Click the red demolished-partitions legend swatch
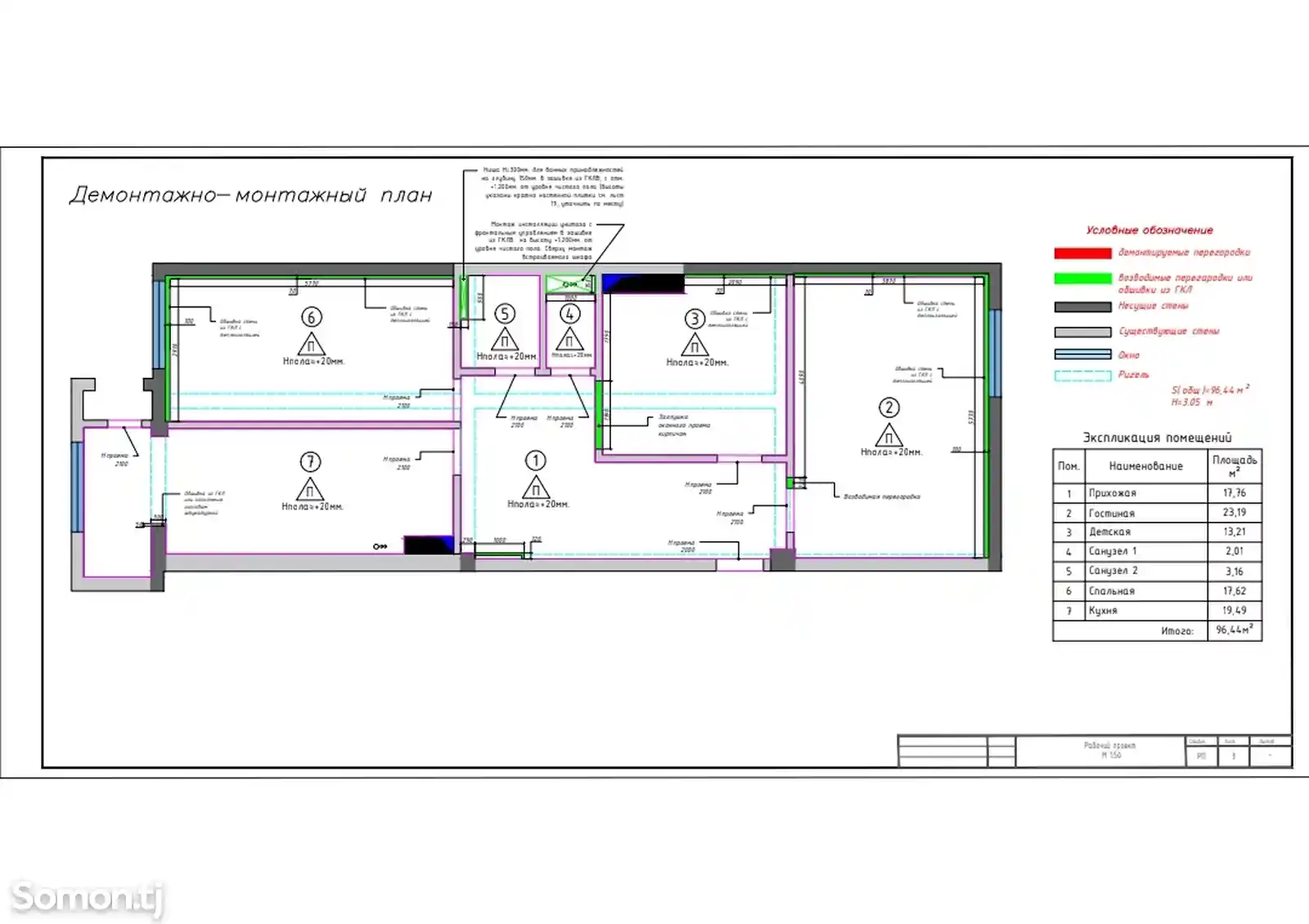1309x924 pixels. tap(1082, 253)
